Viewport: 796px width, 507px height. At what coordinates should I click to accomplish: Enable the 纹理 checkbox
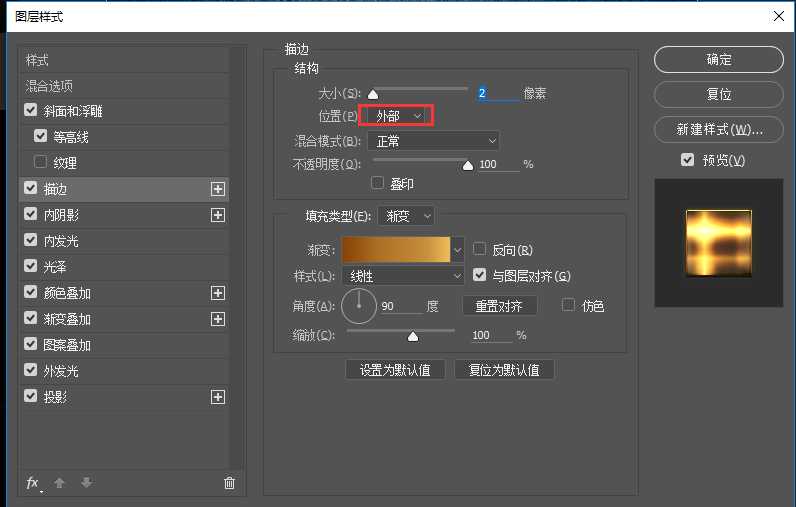tap(41, 162)
